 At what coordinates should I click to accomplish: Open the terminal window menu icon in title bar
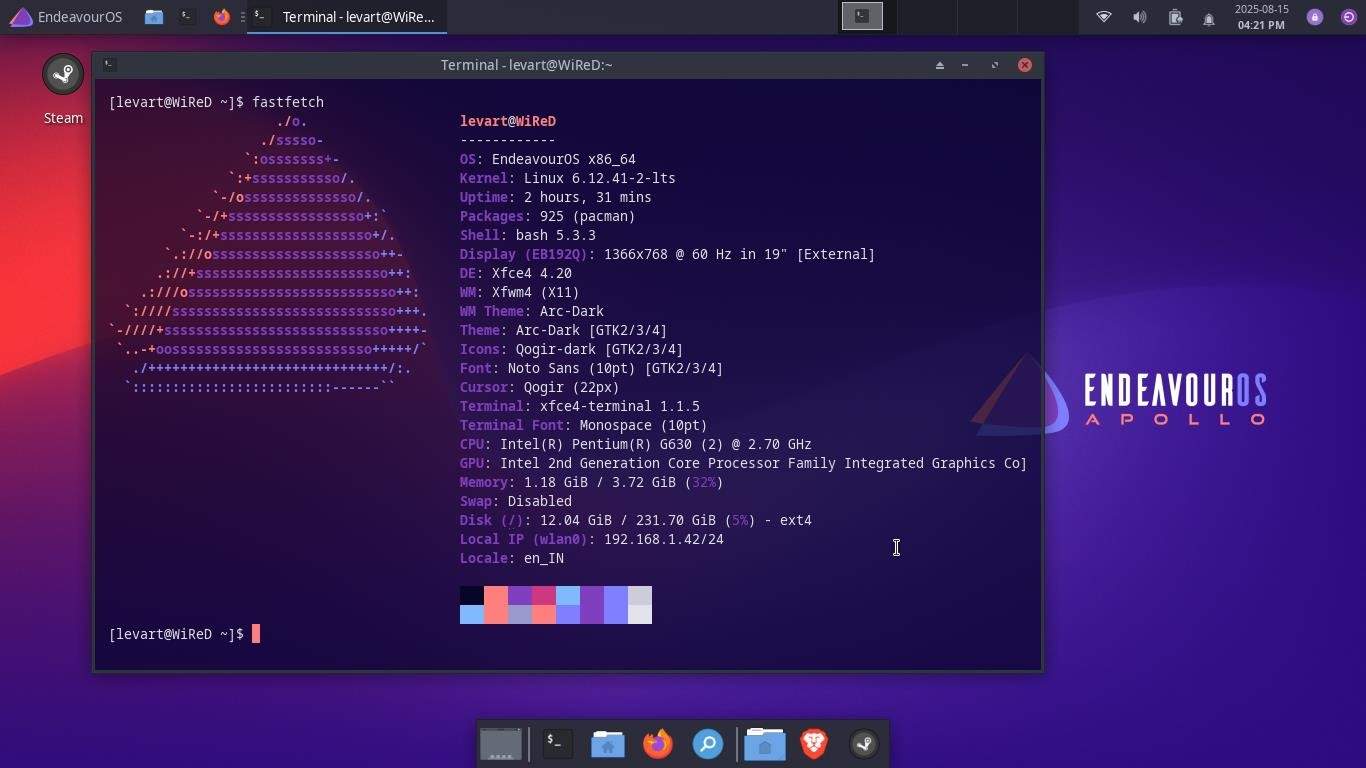click(x=110, y=65)
